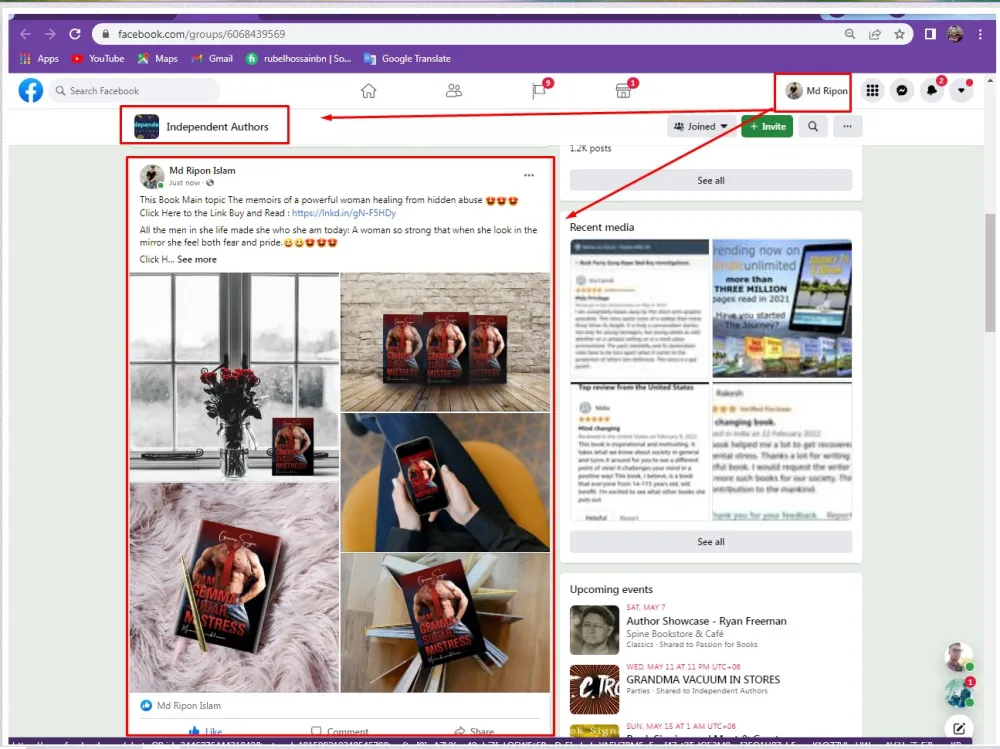Open Author Showcase - Ryan Freeman event
The height and width of the screenshot is (749, 1000).
(706, 621)
